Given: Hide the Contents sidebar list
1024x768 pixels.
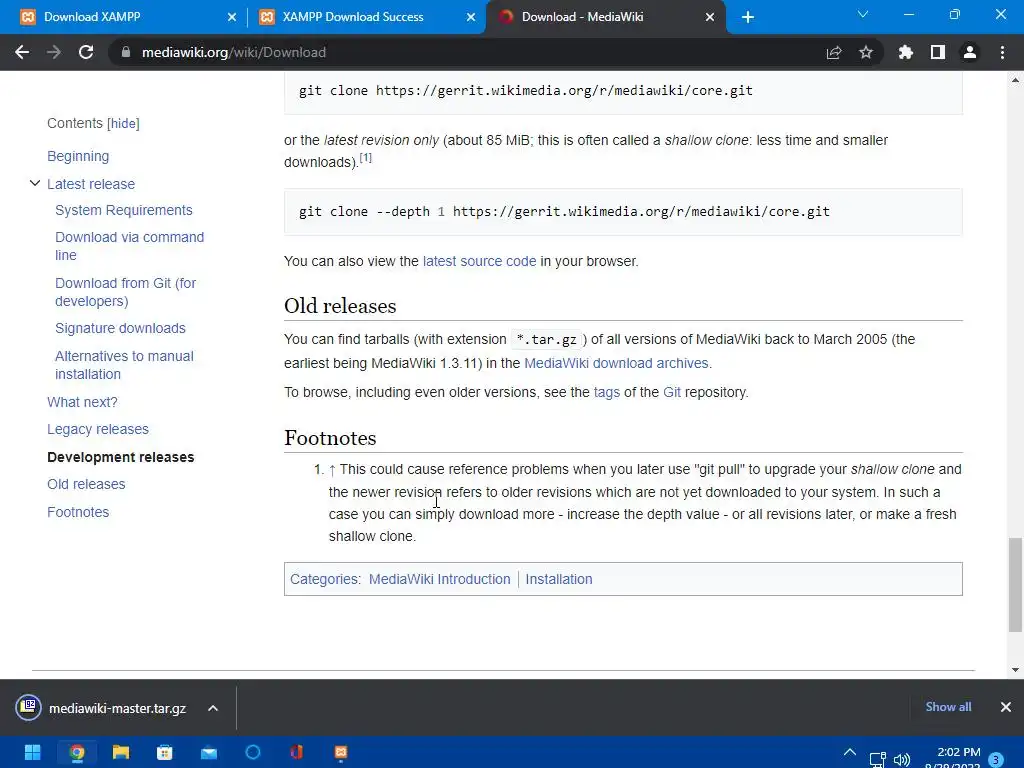Looking at the screenshot, I should [x=123, y=123].
